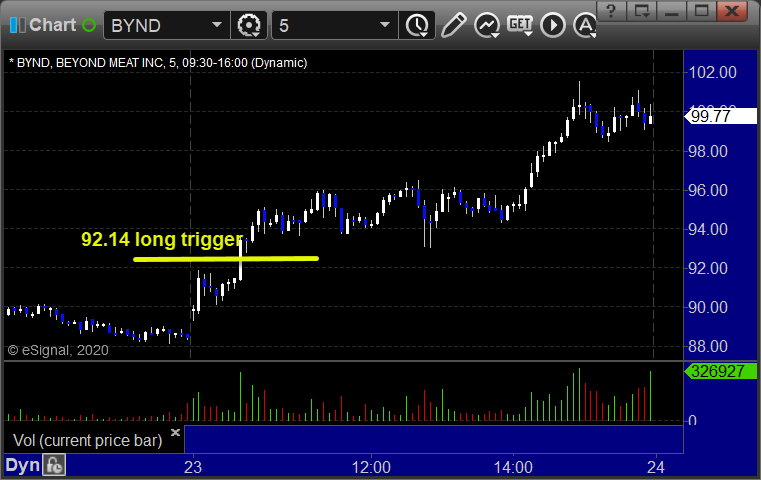Toggle the green link circle indicator
Screen dimensions: 761x480
pos(89,25)
